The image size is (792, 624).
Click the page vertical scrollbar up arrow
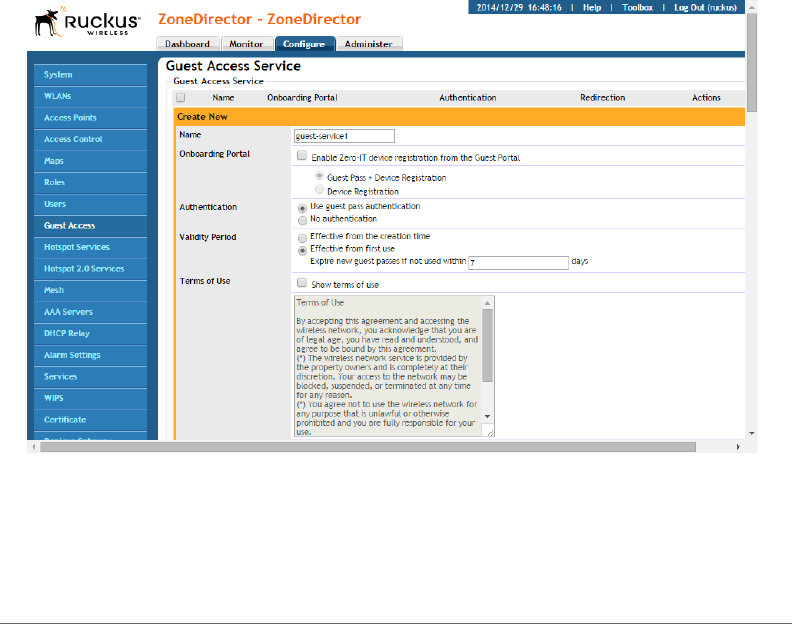click(x=752, y=8)
